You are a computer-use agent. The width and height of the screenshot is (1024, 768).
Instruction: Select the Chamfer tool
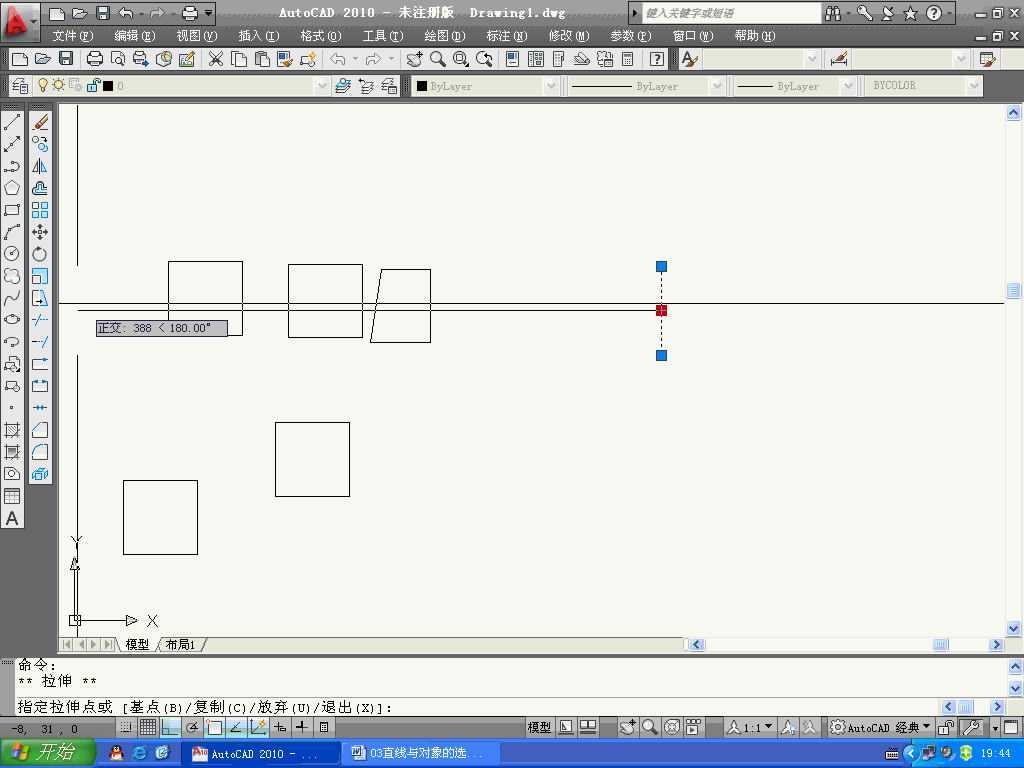40,430
